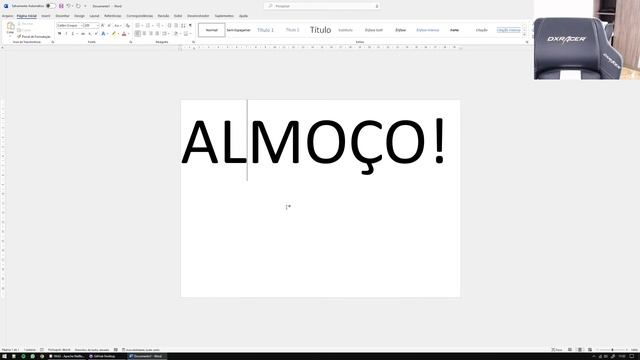Open the font size combo box

tap(91, 25)
